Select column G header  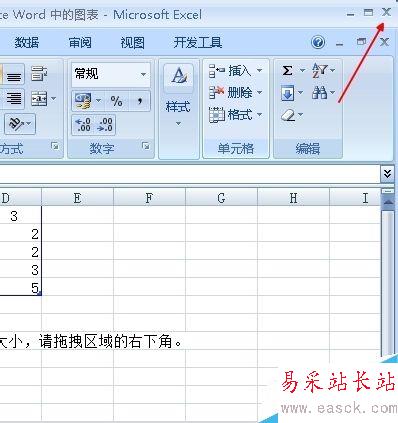point(221,198)
